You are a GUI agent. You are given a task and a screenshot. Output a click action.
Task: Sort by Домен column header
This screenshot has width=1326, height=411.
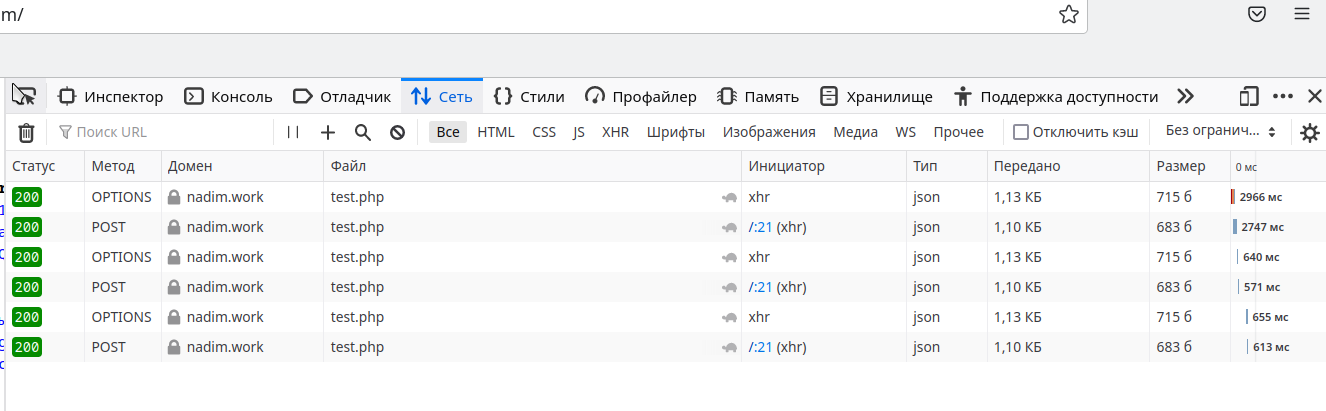pos(243,166)
